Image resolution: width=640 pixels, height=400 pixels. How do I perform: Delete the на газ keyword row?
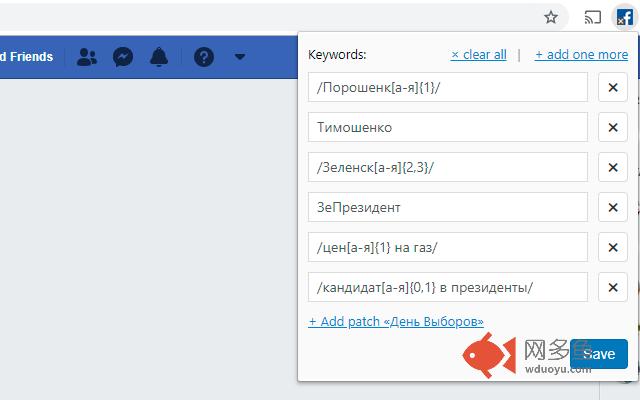(x=612, y=248)
